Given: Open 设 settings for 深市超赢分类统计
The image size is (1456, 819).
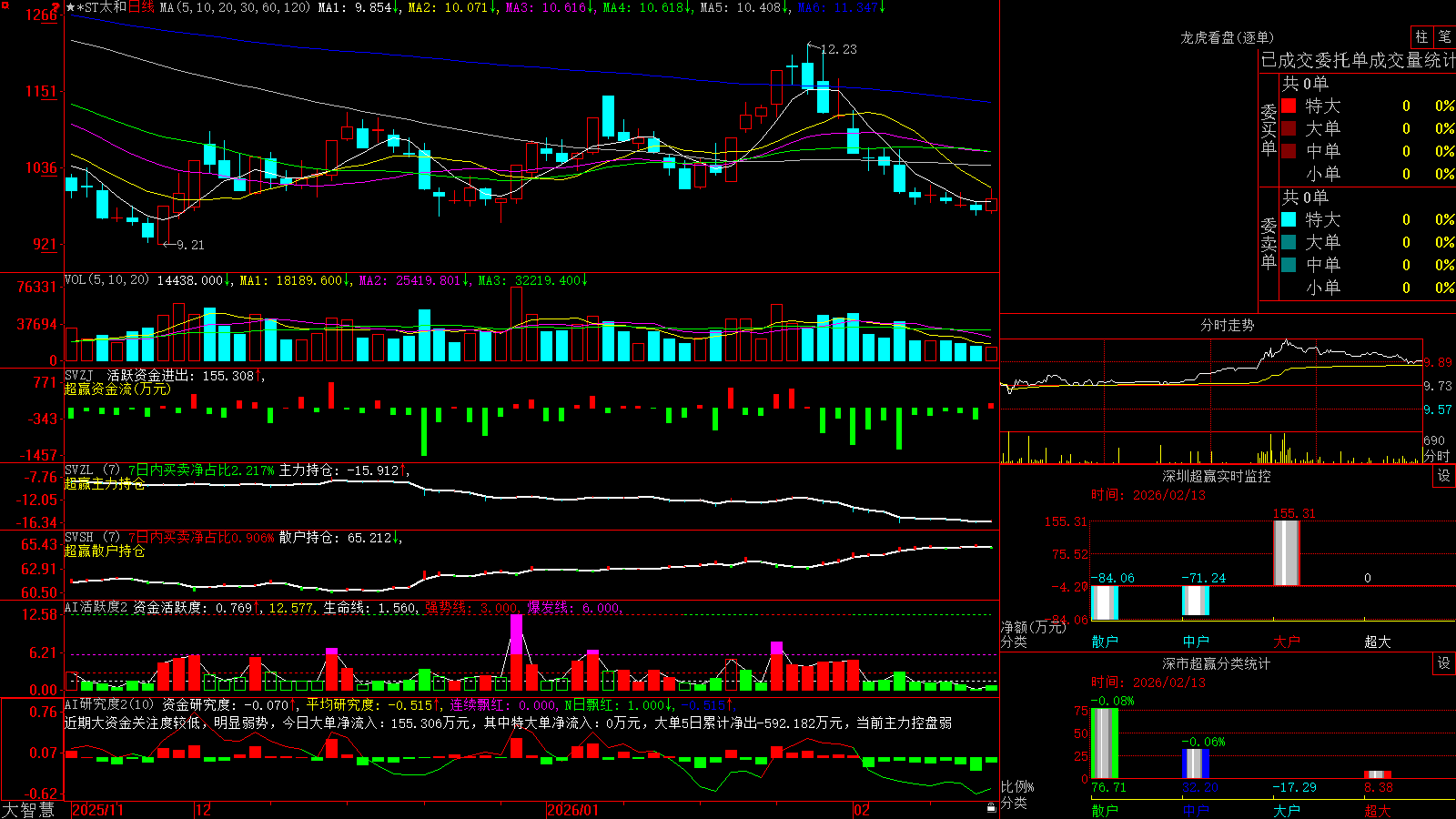Looking at the screenshot, I should tap(1444, 663).
